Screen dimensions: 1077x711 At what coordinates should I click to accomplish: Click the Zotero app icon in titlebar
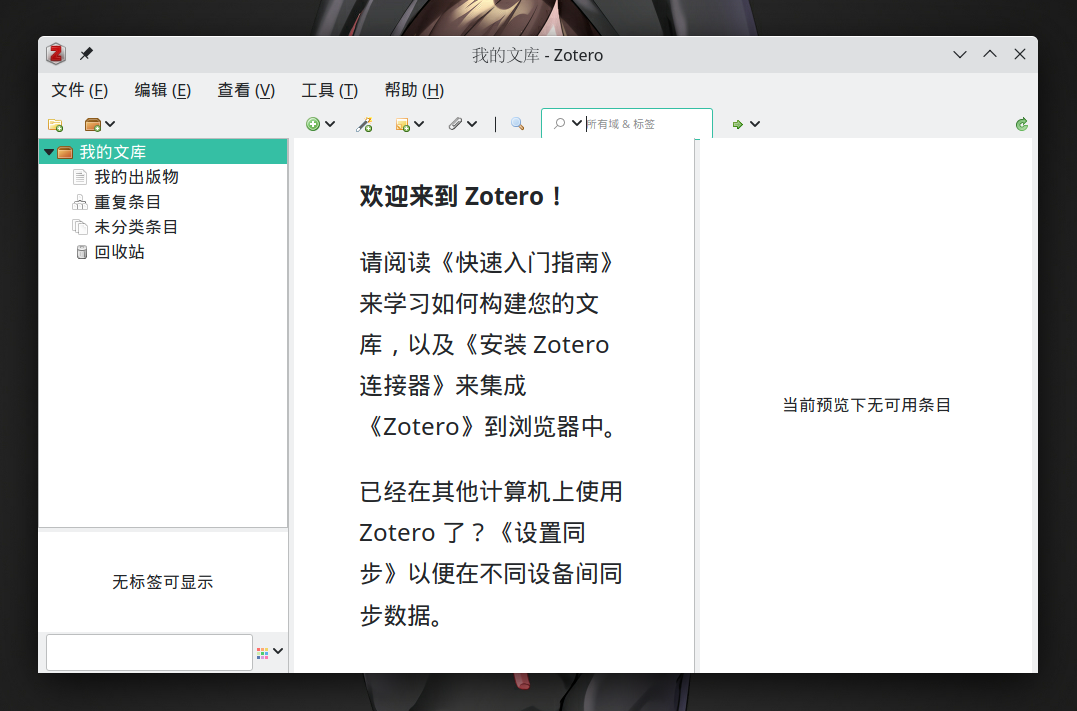click(56, 54)
